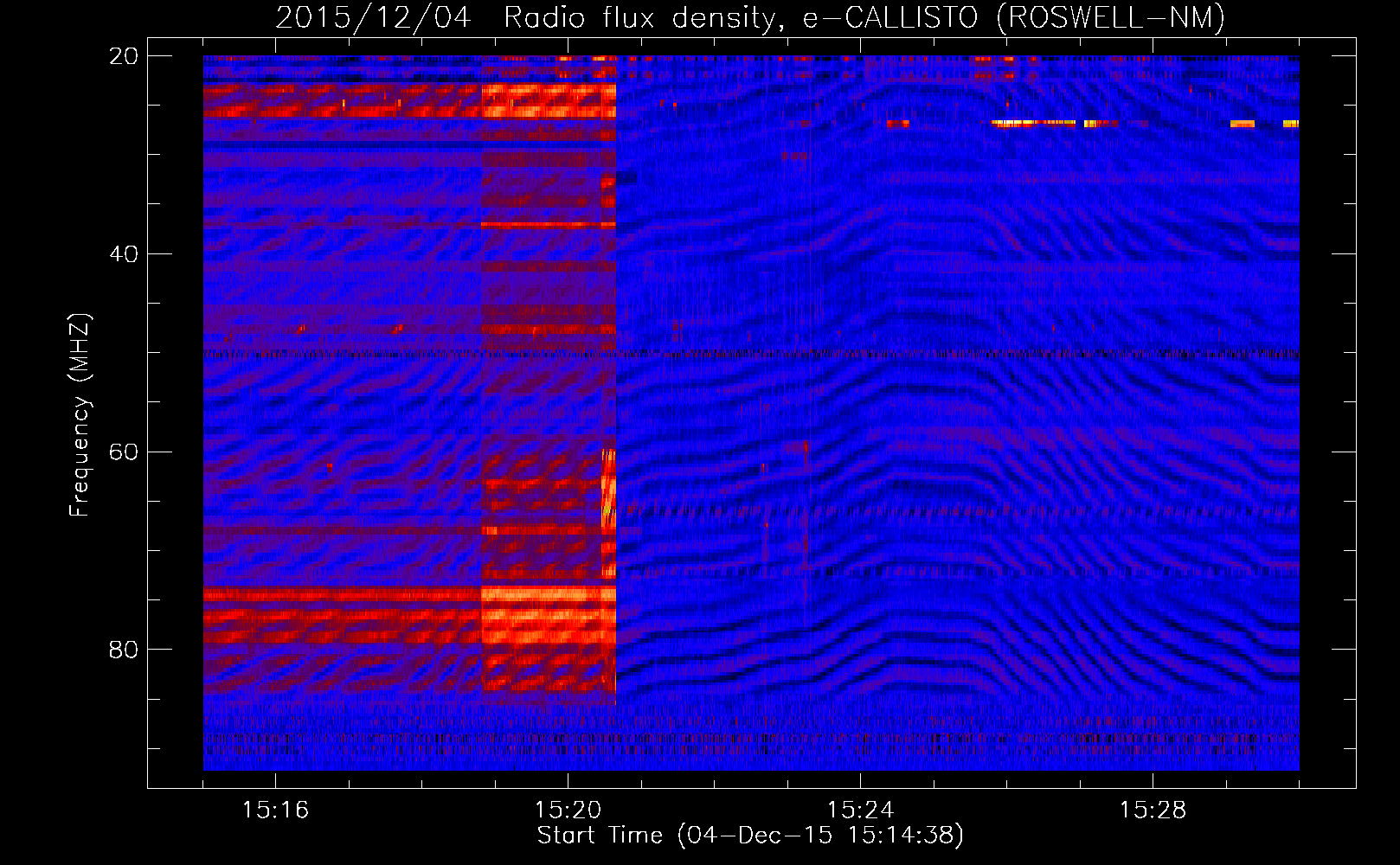The height and width of the screenshot is (865, 1400).
Task: Click the 60 MHz frequency tick label
Action: 124,452
